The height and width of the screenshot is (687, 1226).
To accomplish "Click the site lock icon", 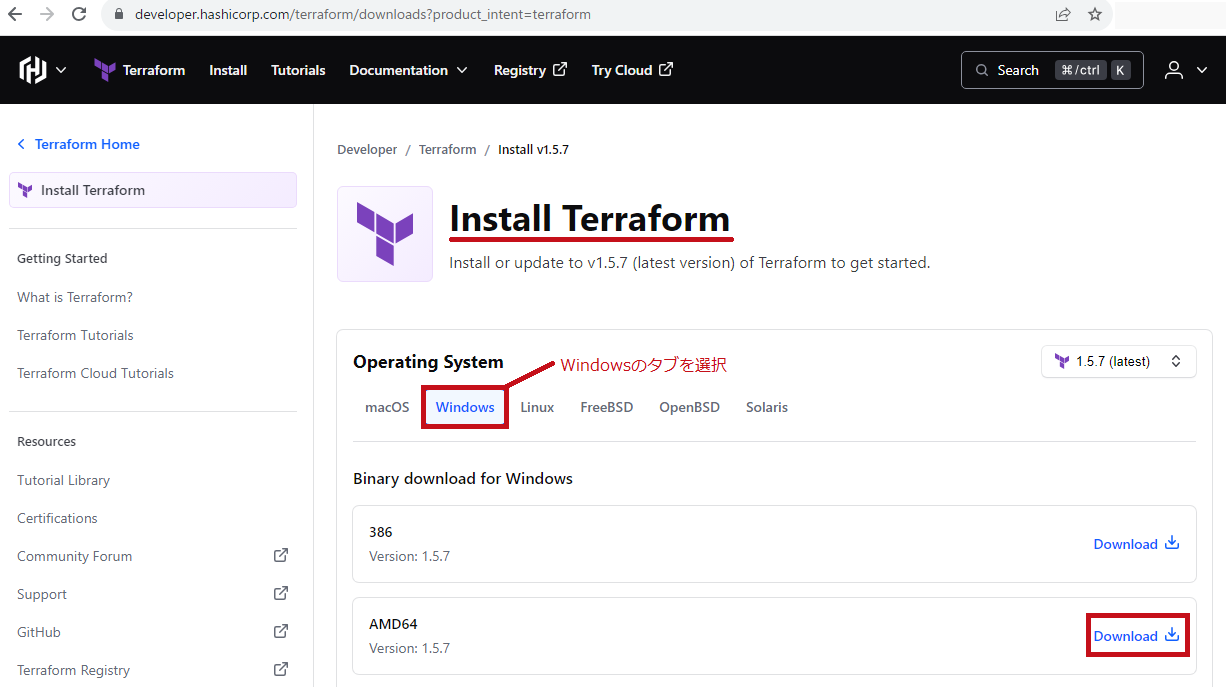I will pos(118,15).
